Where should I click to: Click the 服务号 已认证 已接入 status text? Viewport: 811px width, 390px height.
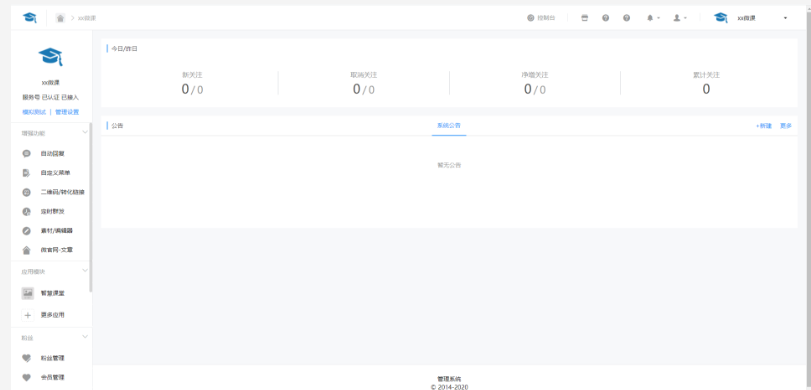(51, 97)
